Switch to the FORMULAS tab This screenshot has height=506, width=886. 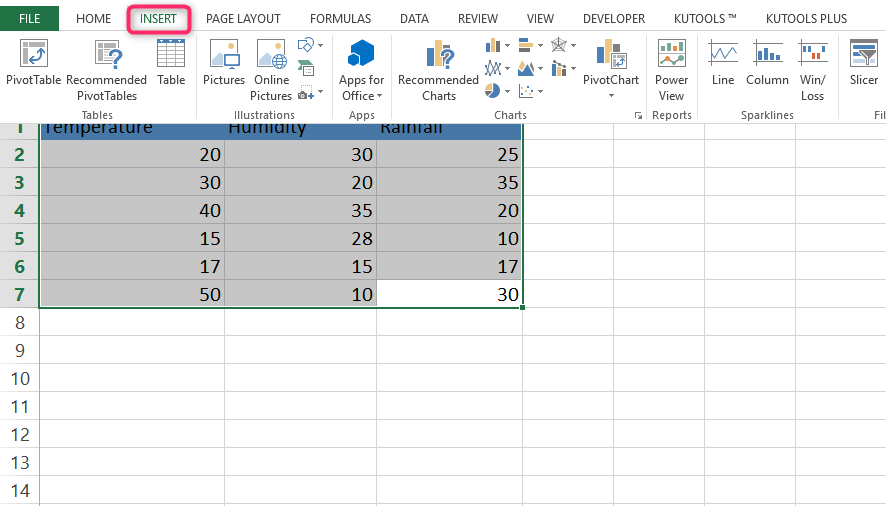(x=341, y=19)
